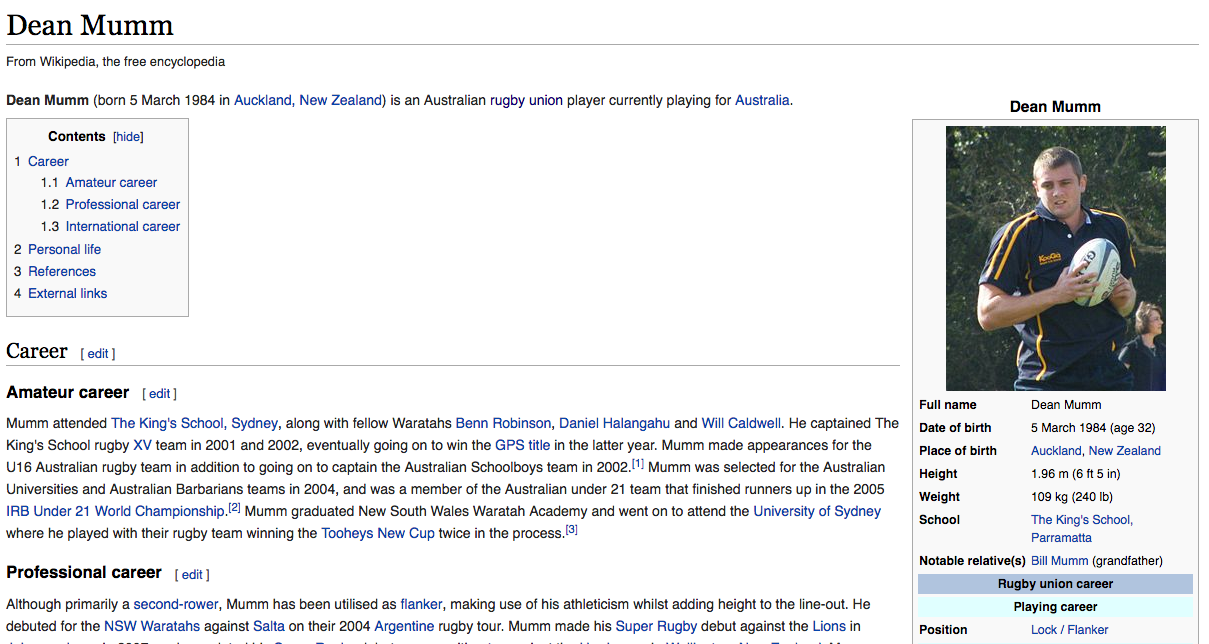Edit the Professional career section
The height and width of the screenshot is (644, 1209).
point(192,574)
